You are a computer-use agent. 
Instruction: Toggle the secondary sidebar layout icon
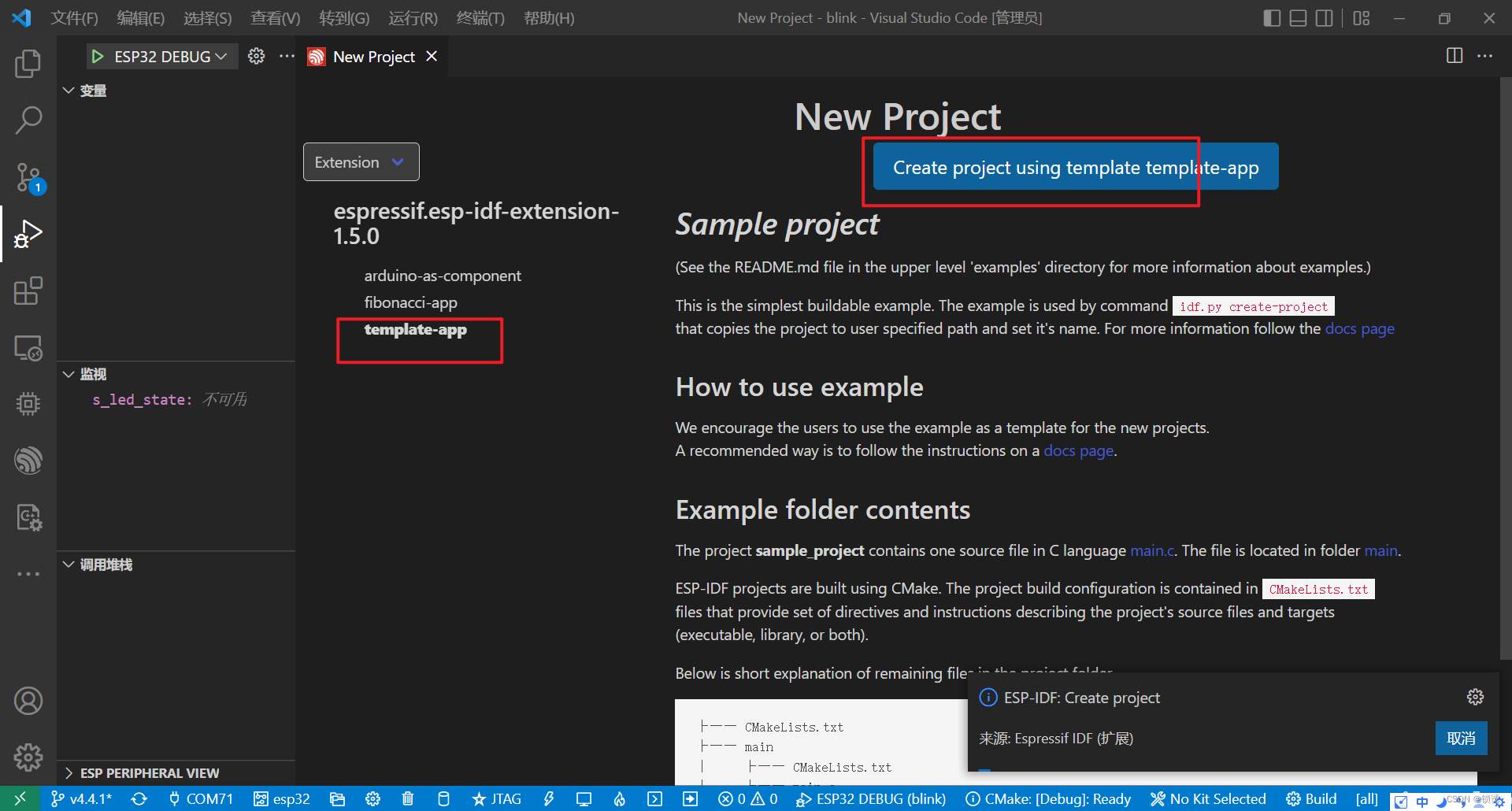(1325, 17)
